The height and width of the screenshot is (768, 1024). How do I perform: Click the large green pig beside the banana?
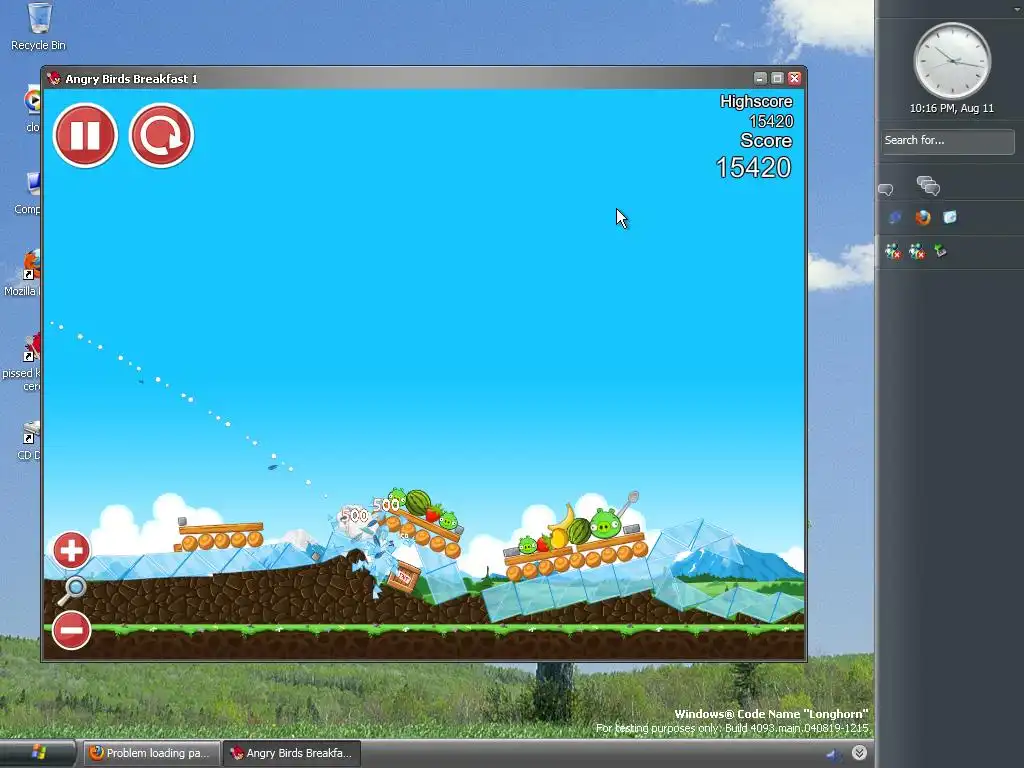click(605, 523)
